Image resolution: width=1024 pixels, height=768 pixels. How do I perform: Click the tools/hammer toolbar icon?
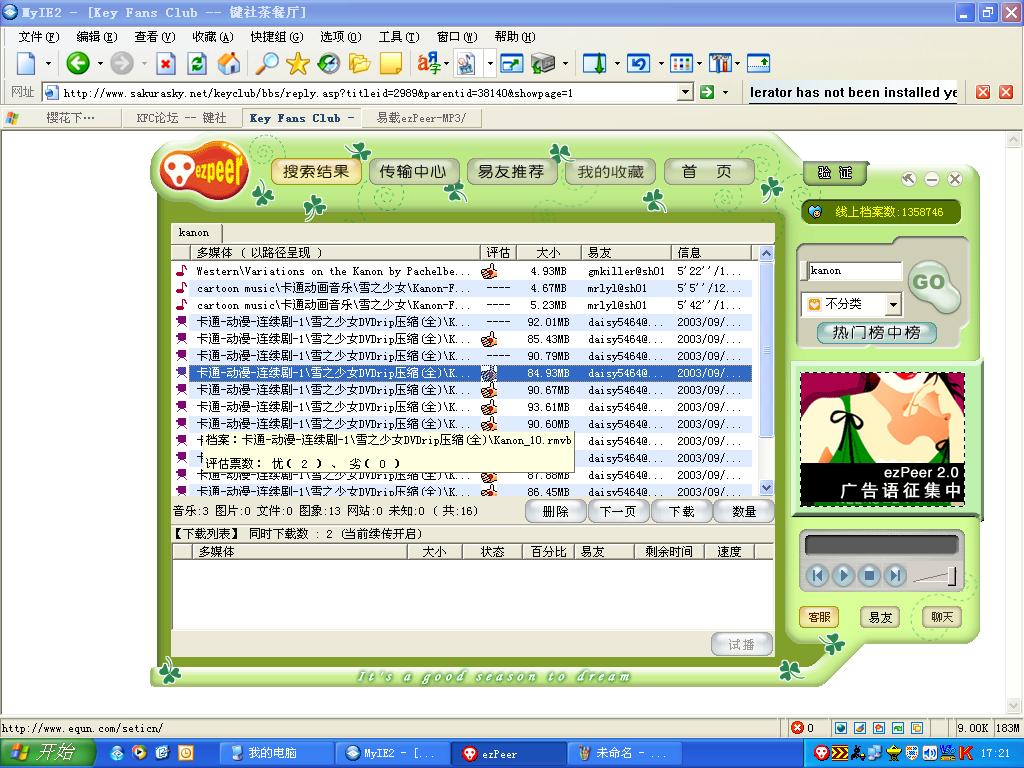(720, 63)
